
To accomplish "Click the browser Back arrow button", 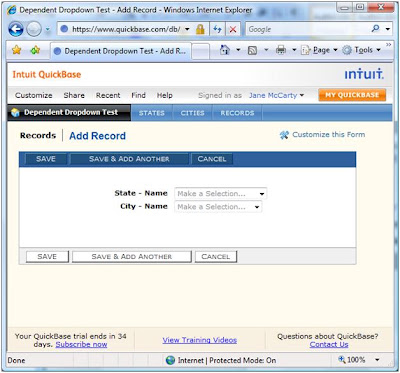I will 16,29.
